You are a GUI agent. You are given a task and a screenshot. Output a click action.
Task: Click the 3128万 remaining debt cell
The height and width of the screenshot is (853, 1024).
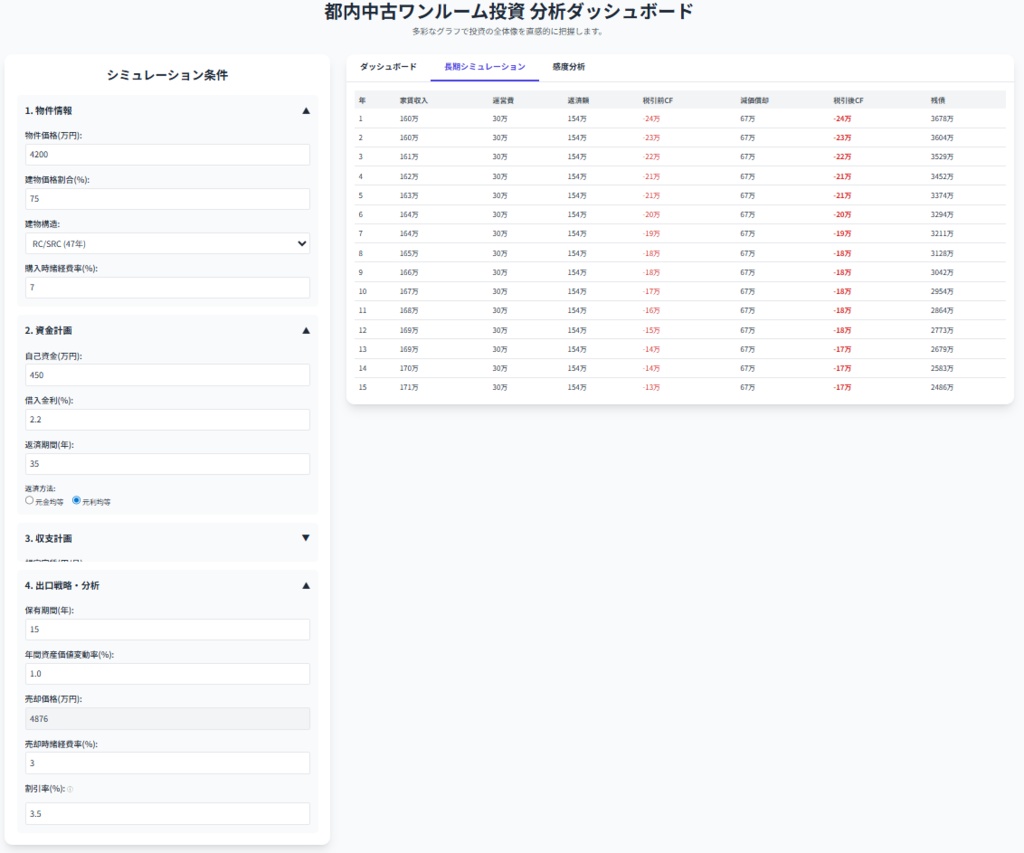tap(942, 253)
